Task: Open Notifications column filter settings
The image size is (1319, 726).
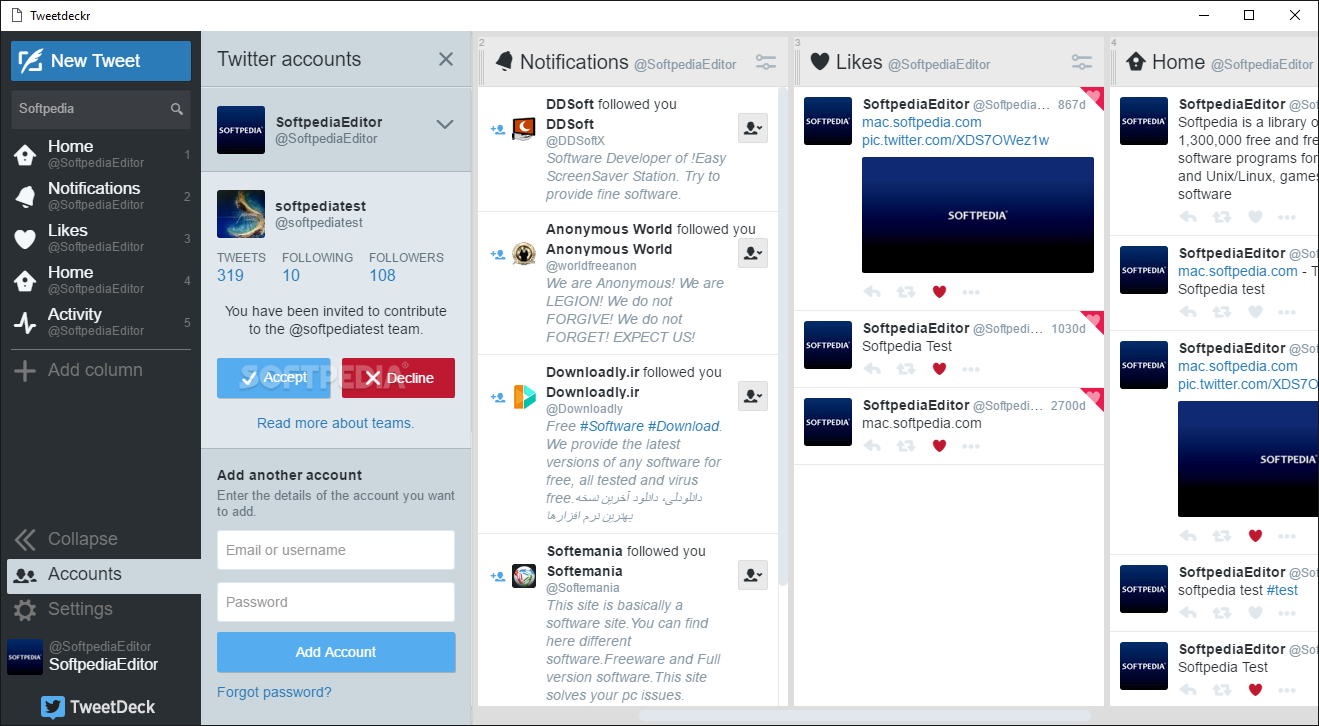Action: (766, 62)
